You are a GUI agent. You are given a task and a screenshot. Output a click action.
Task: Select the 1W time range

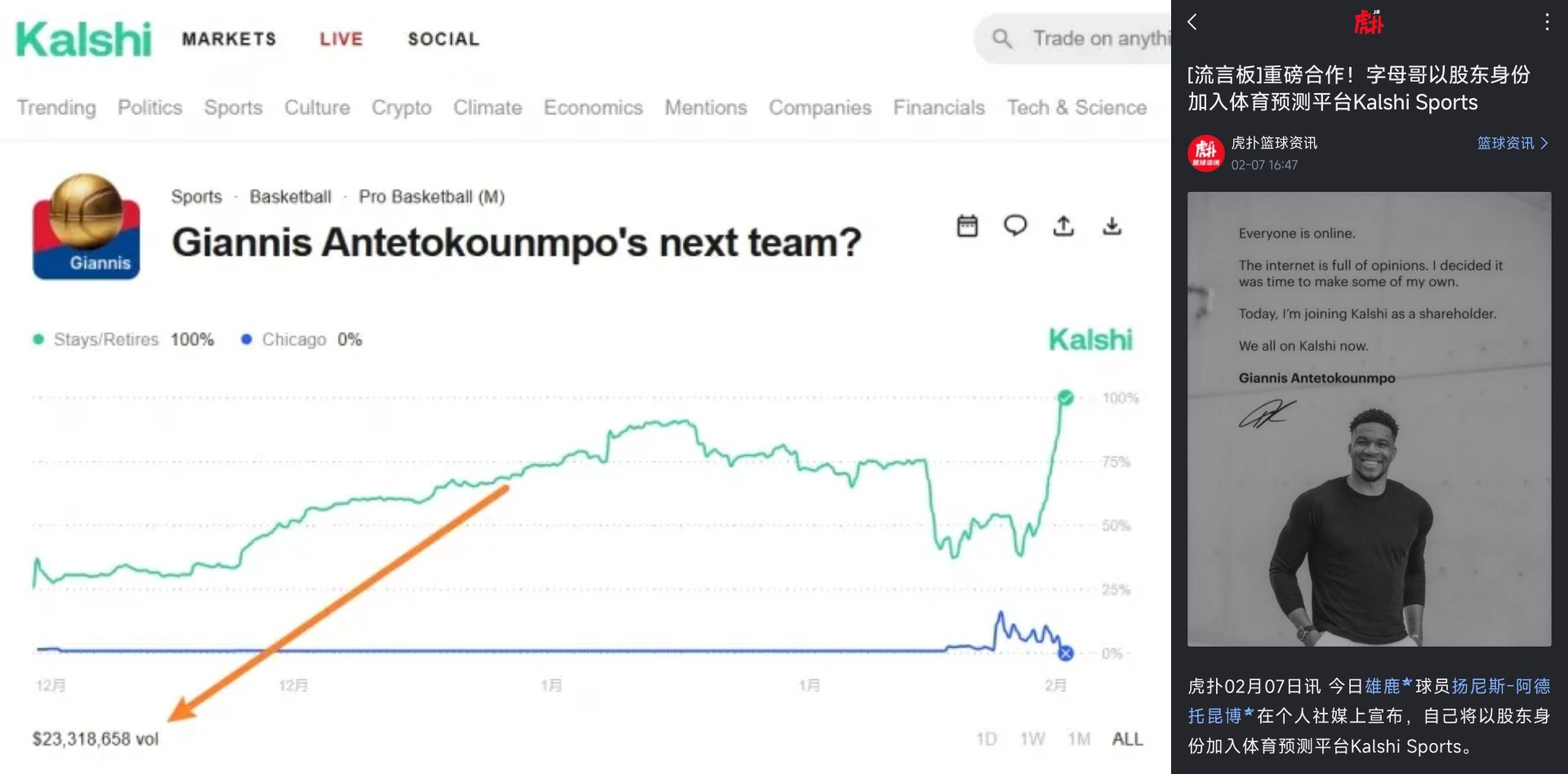(x=1032, y=739)
